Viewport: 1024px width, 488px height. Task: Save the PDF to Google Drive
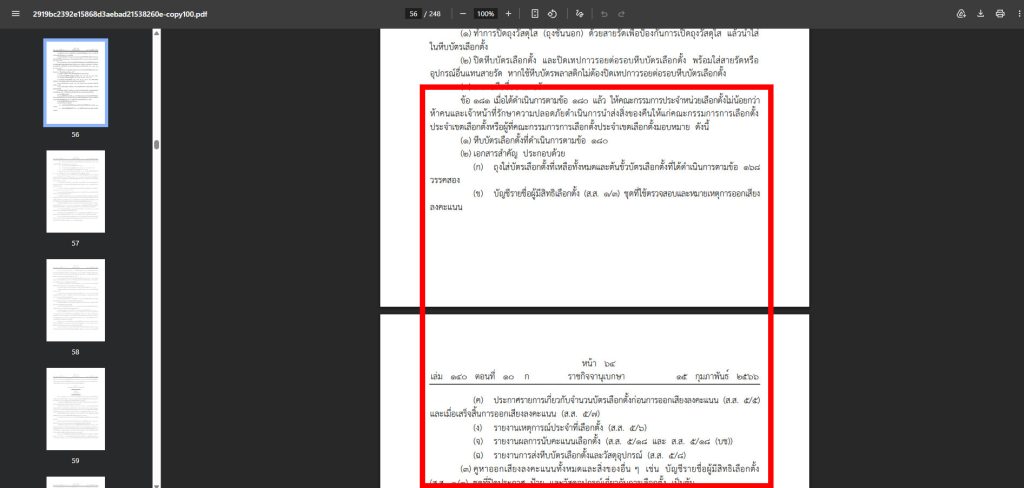pyautogui.click(x=961, y=14)
